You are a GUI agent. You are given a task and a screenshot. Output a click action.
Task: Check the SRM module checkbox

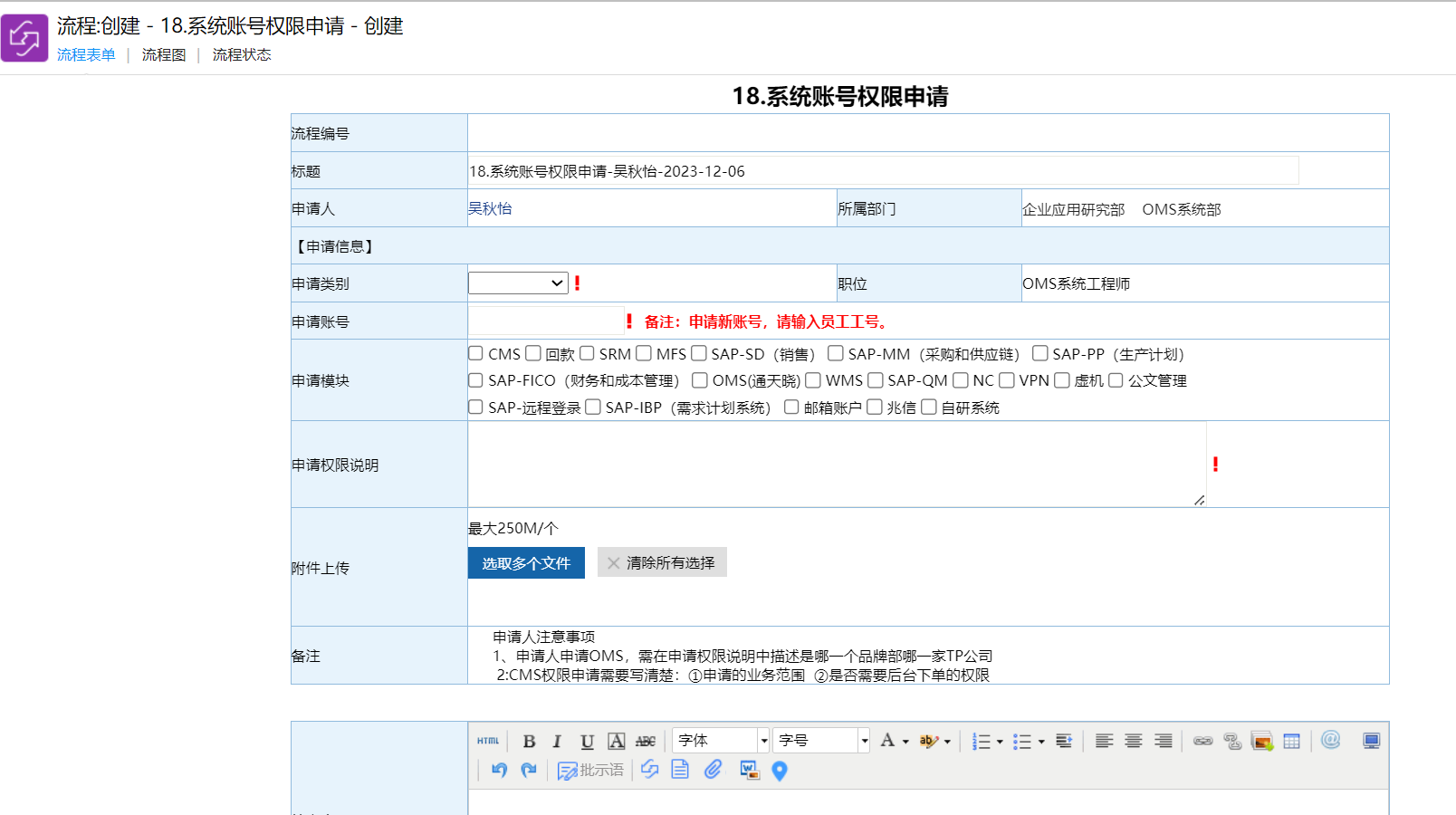tap(587, 353)
